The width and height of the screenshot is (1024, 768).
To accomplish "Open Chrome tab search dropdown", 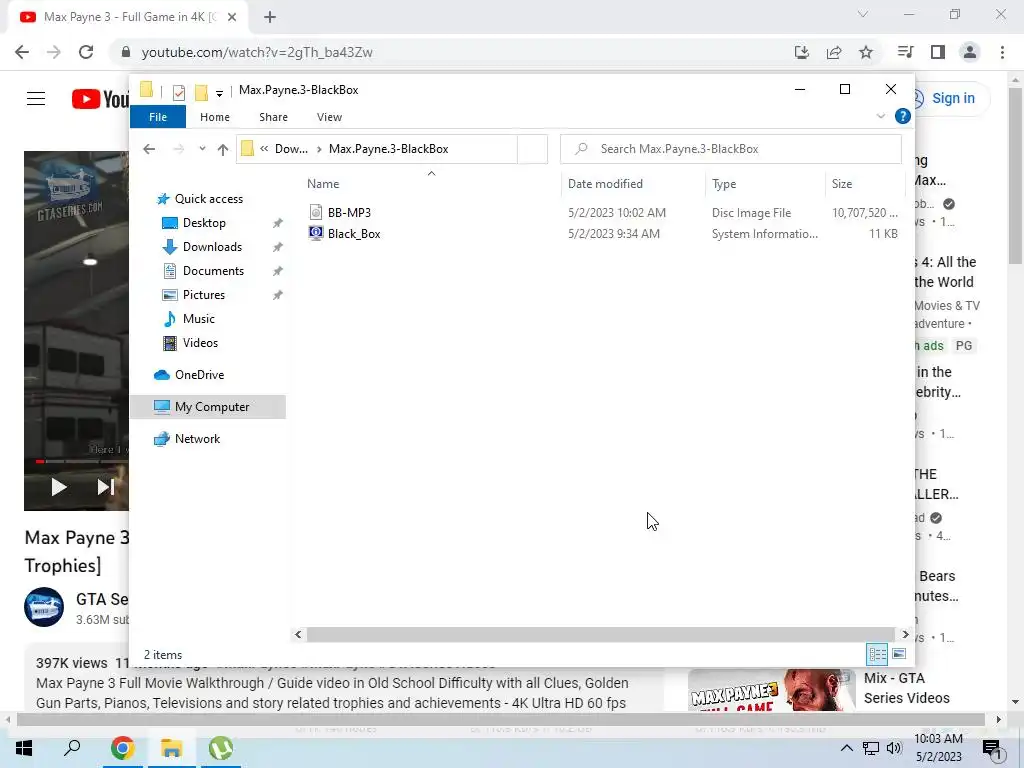I will click(863, 14).
